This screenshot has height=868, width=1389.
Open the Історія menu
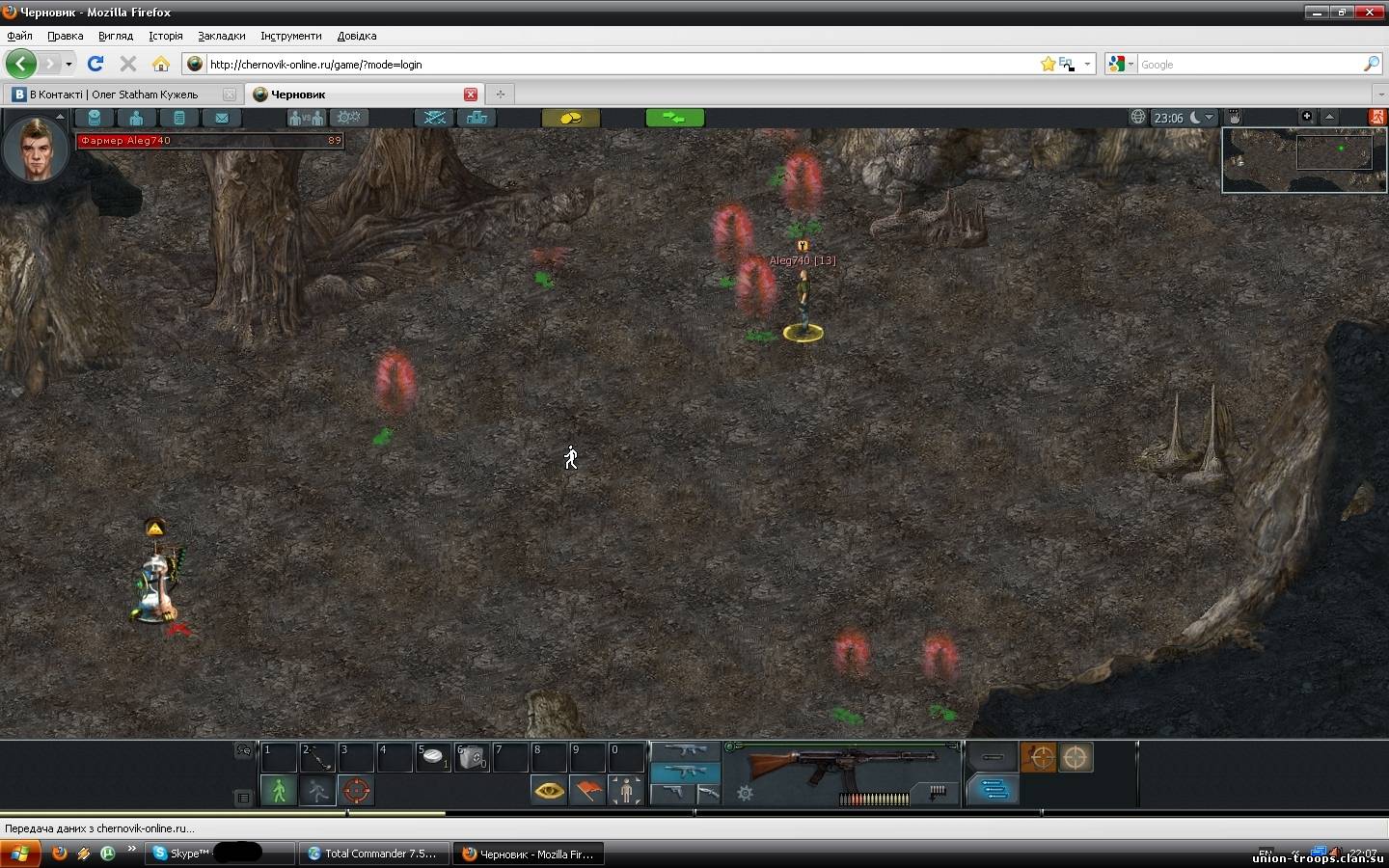point(166,36)
